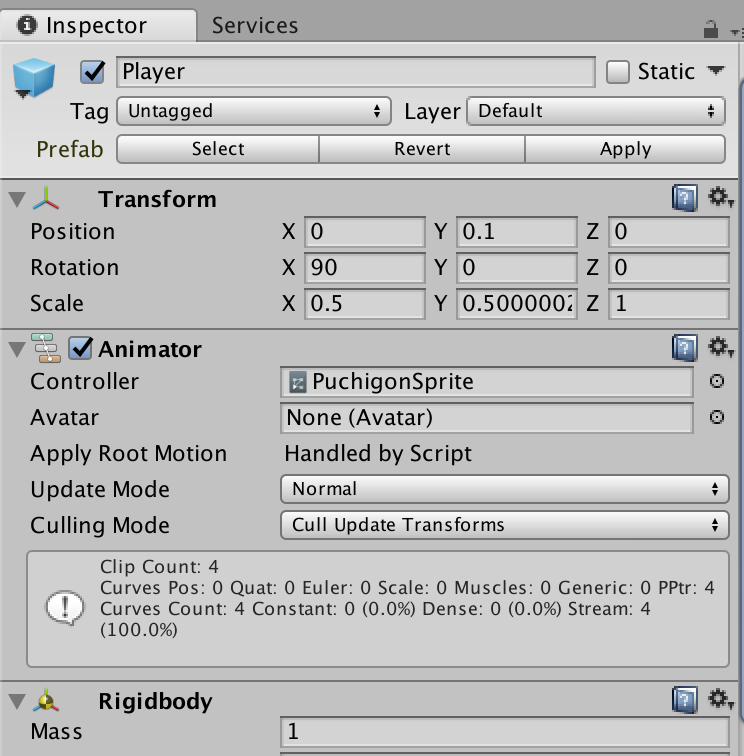Click the Scale Y field

[x=516, y=304]
